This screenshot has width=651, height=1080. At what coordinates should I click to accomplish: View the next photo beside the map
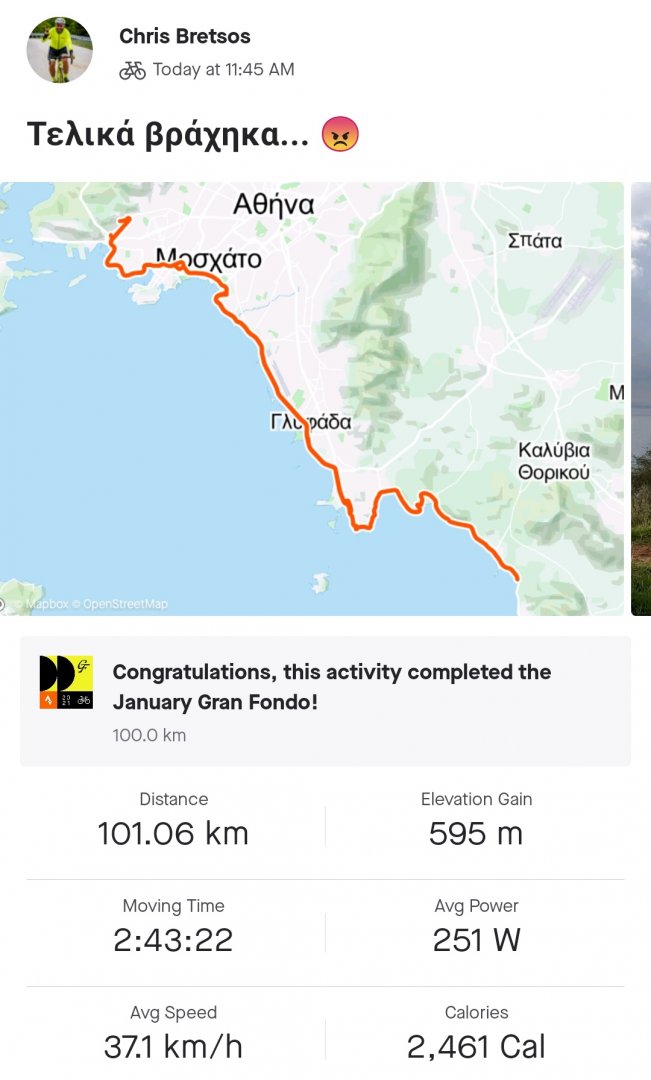click(641, 399)
